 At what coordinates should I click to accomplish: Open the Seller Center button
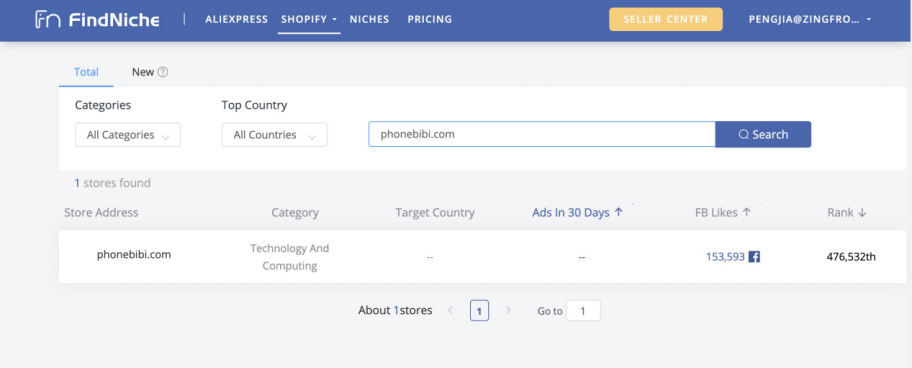coord(665,19)
